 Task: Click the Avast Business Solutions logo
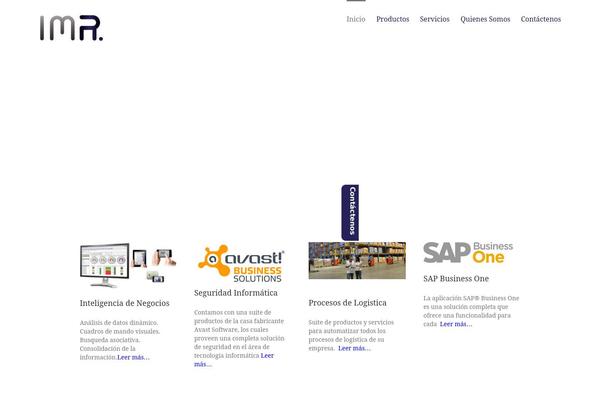click(x=241, y=263)
